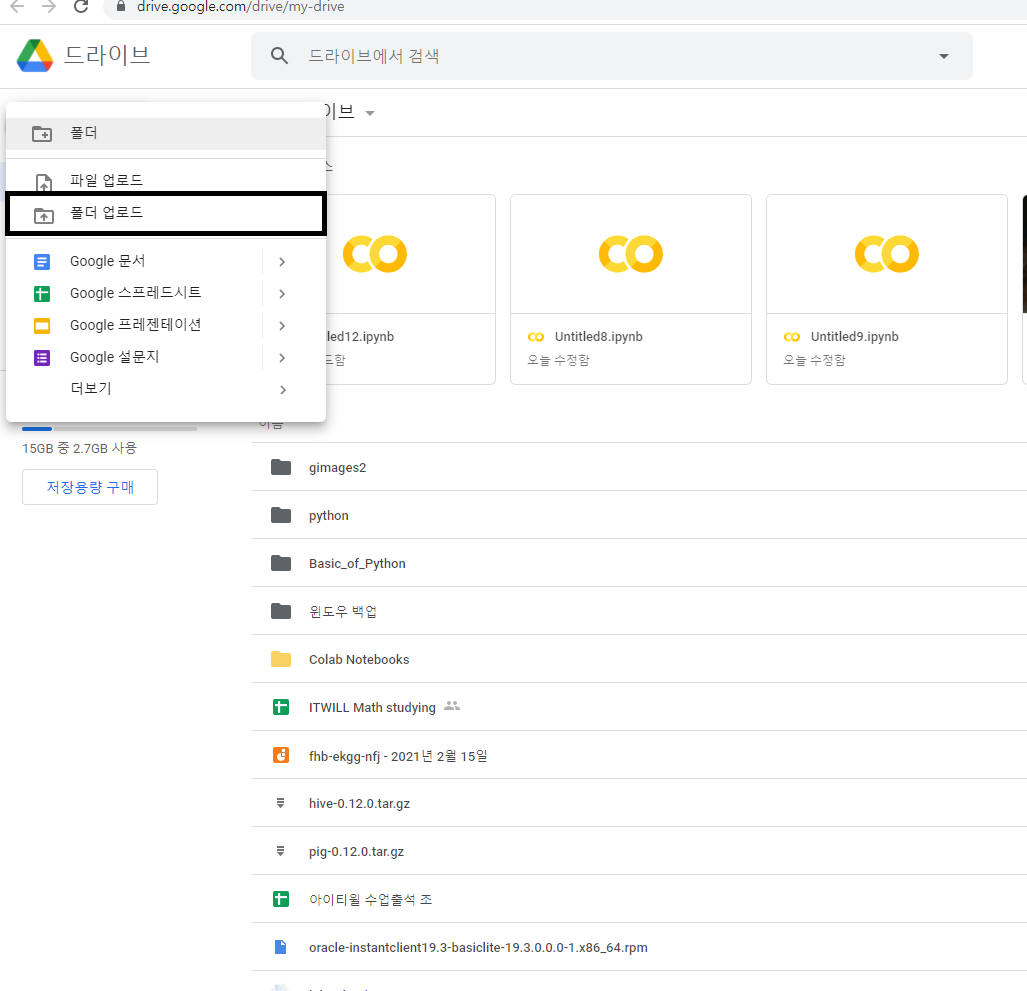Viewport: 1027px width, 991px height.
Task: Click the gimages2 folder icon
Action: [x=281, y=467]
